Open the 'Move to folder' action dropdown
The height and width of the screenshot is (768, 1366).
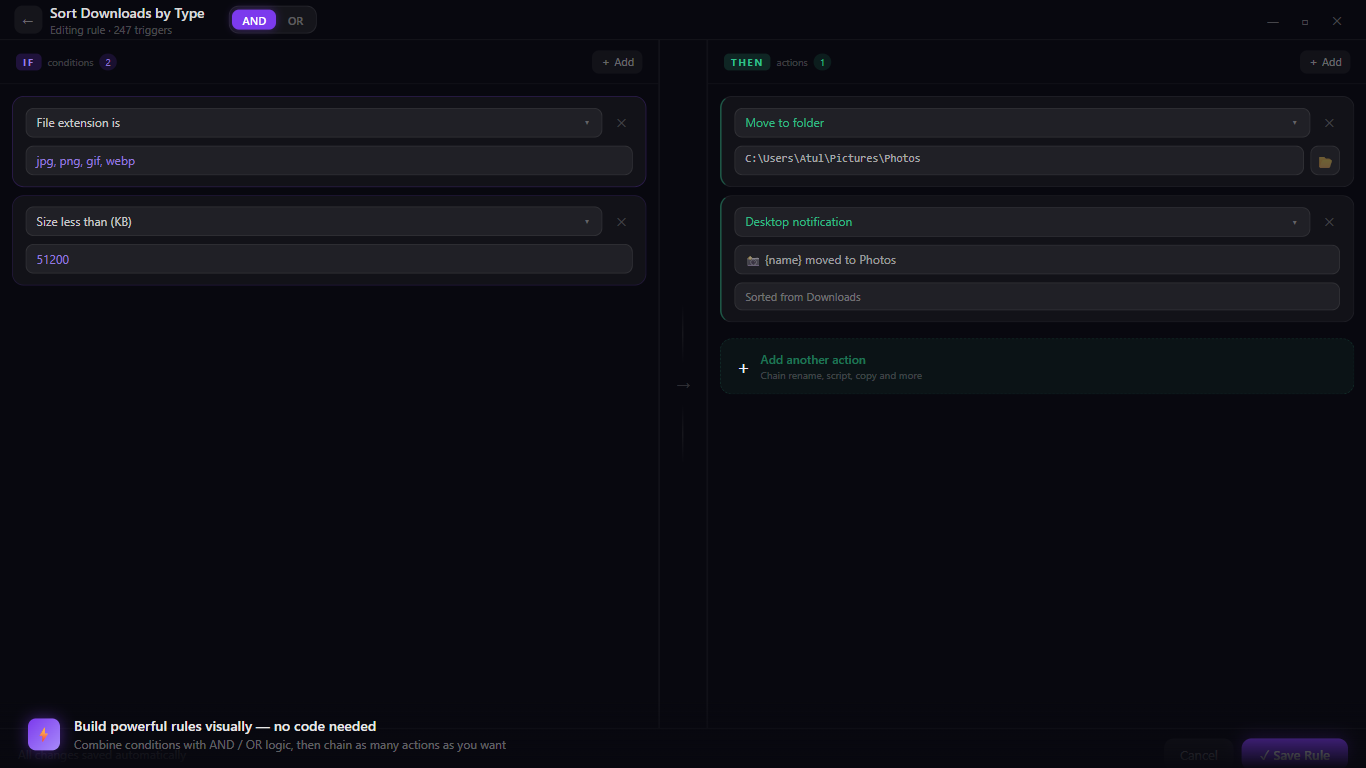click(x=1022, y=123)
